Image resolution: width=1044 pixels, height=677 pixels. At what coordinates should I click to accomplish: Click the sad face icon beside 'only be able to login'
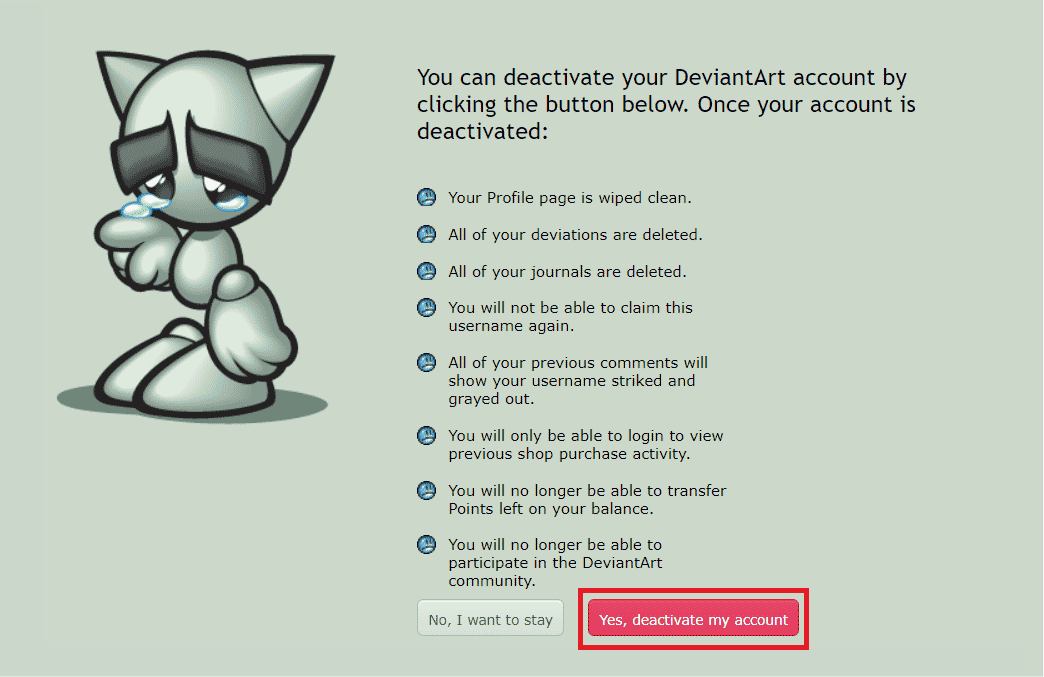(x=426, y=436)
